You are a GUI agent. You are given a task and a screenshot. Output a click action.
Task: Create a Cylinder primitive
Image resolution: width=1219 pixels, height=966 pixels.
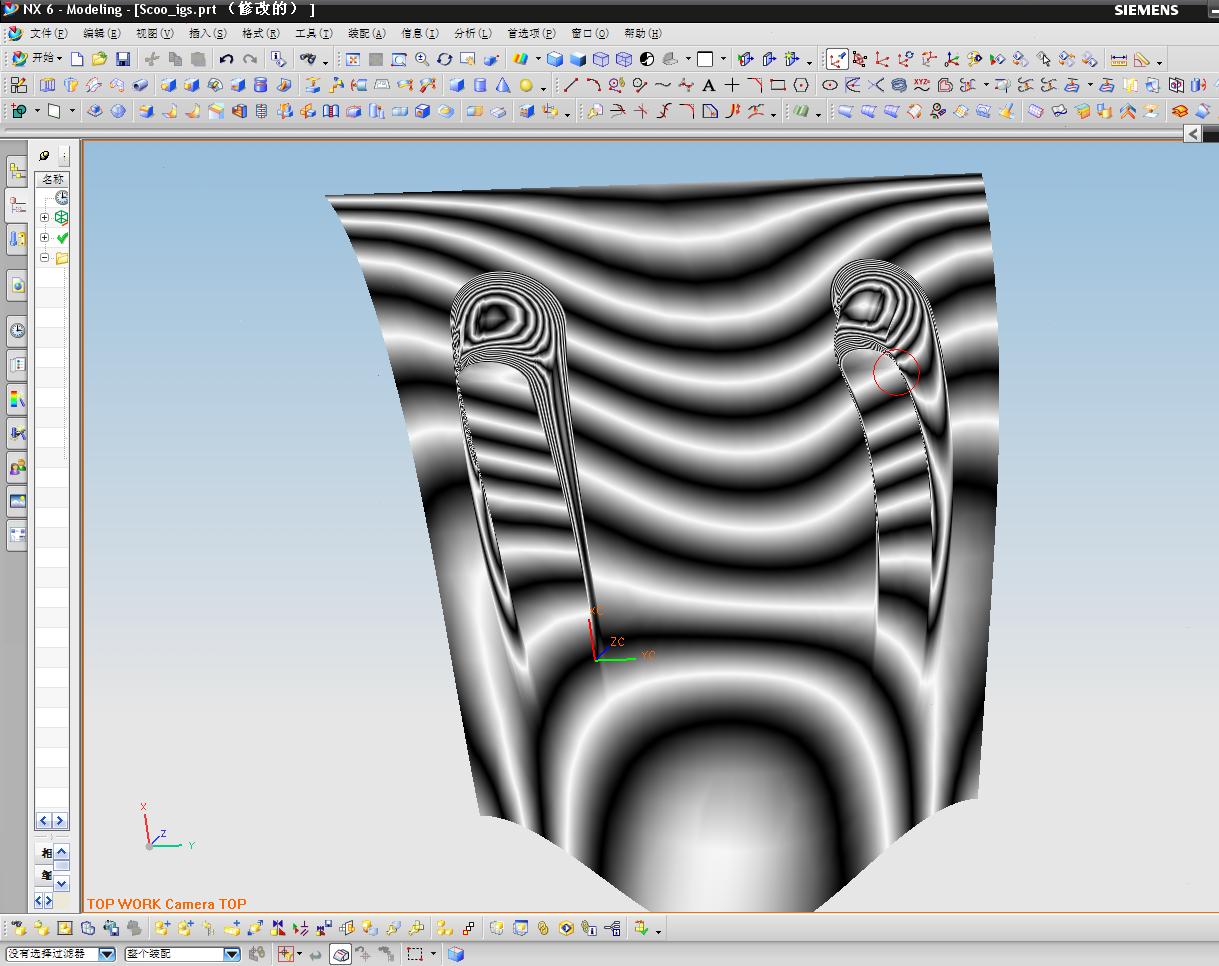point(480,85)
